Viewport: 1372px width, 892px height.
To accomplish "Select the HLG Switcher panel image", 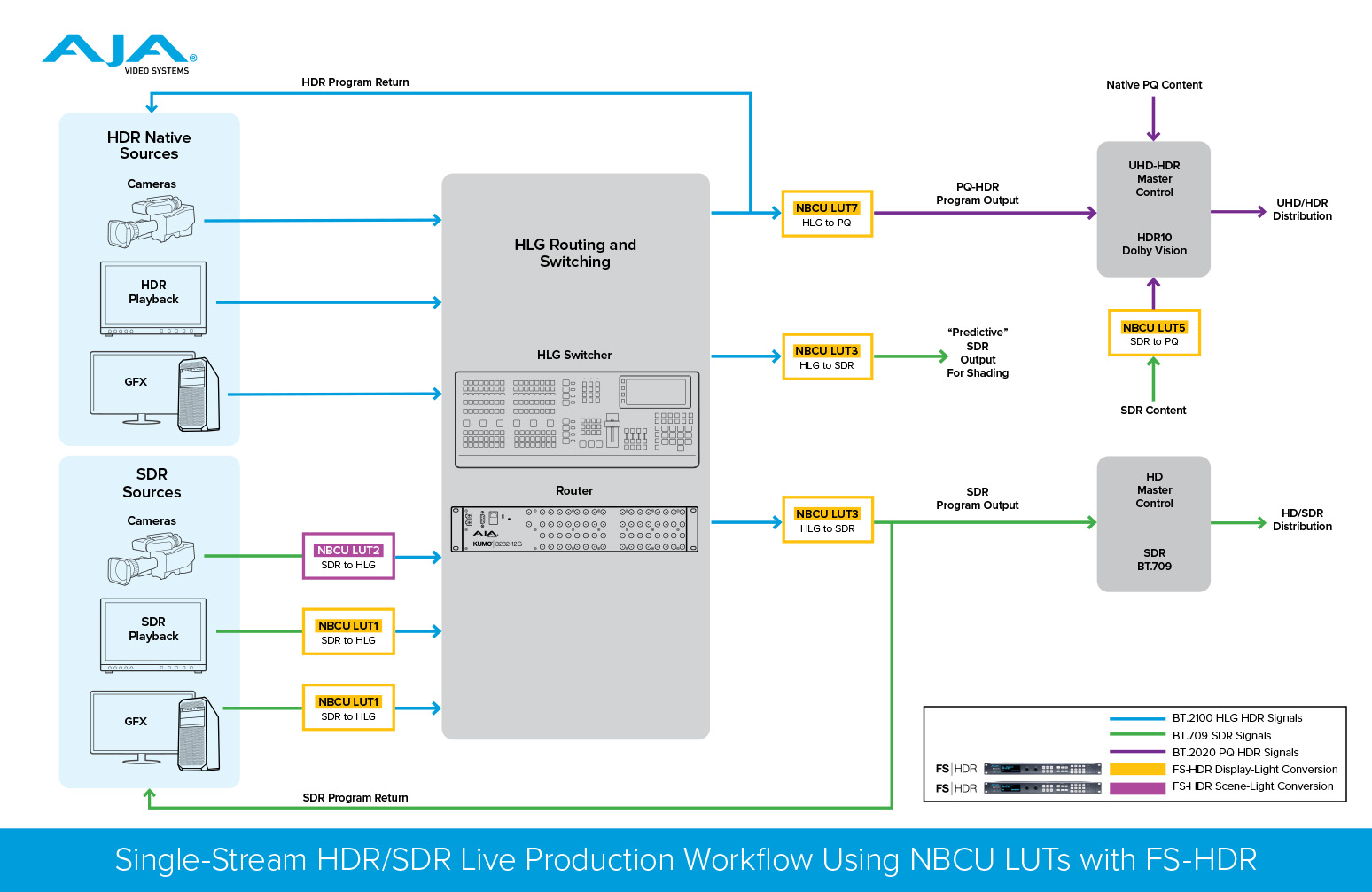I will pos(576,419).
